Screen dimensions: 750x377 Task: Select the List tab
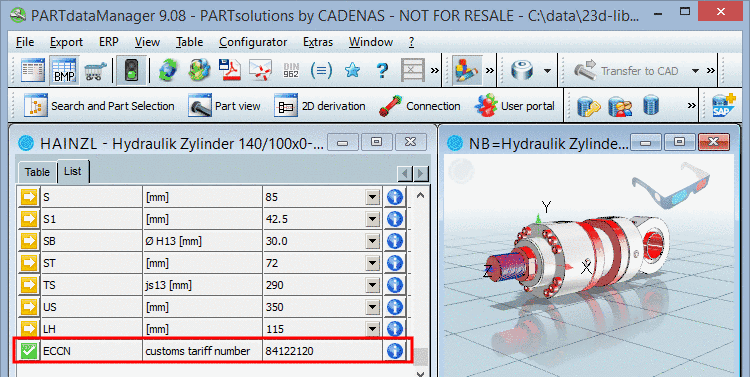click(73, 171)
